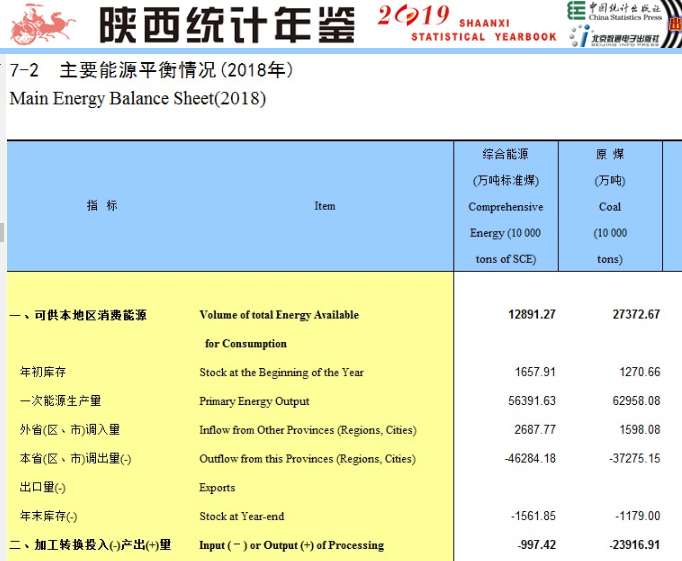
Task: Click value 56391.63
Action: [x=532, y=401]
